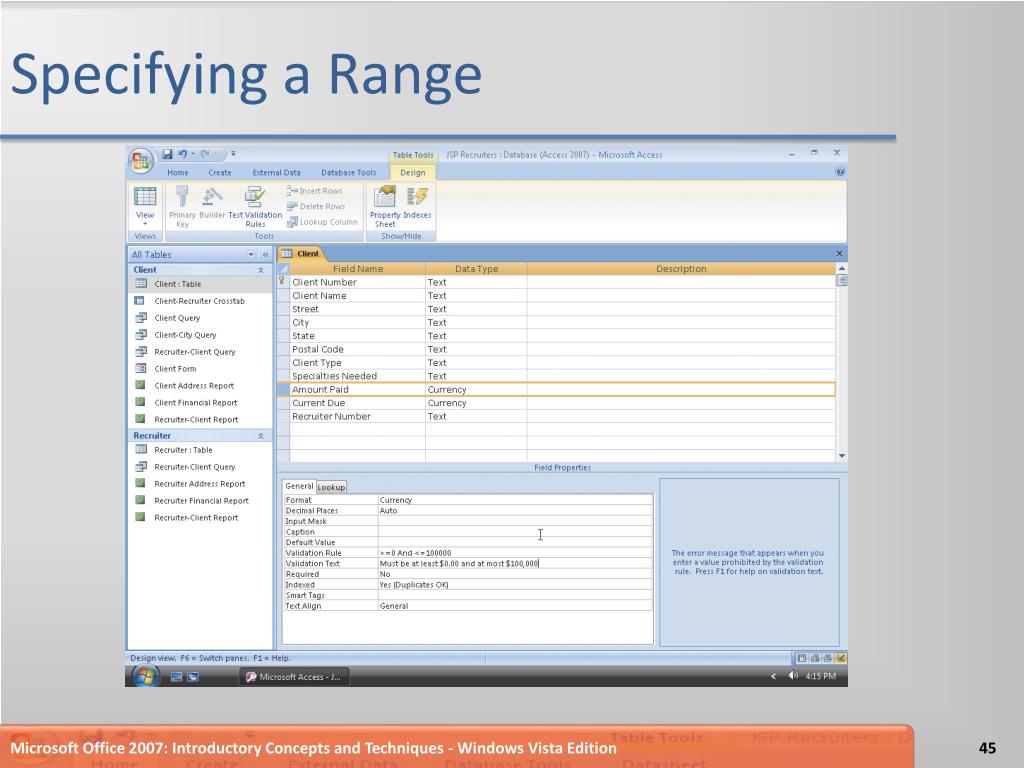
Task: Open the External Data ribbon tab
Action: click(276, 172)
